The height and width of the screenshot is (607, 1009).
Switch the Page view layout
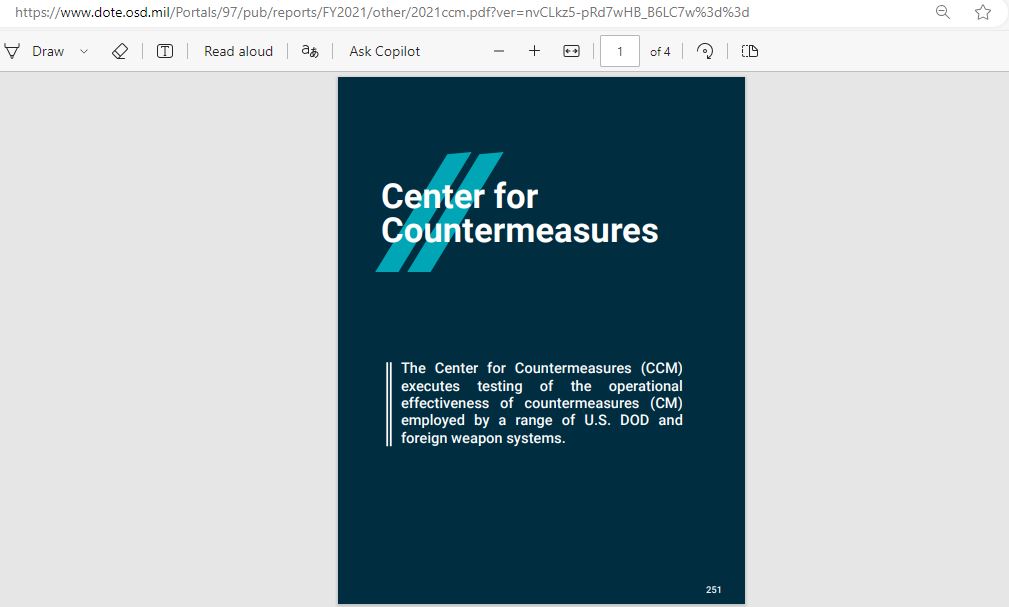pos(750,51)
